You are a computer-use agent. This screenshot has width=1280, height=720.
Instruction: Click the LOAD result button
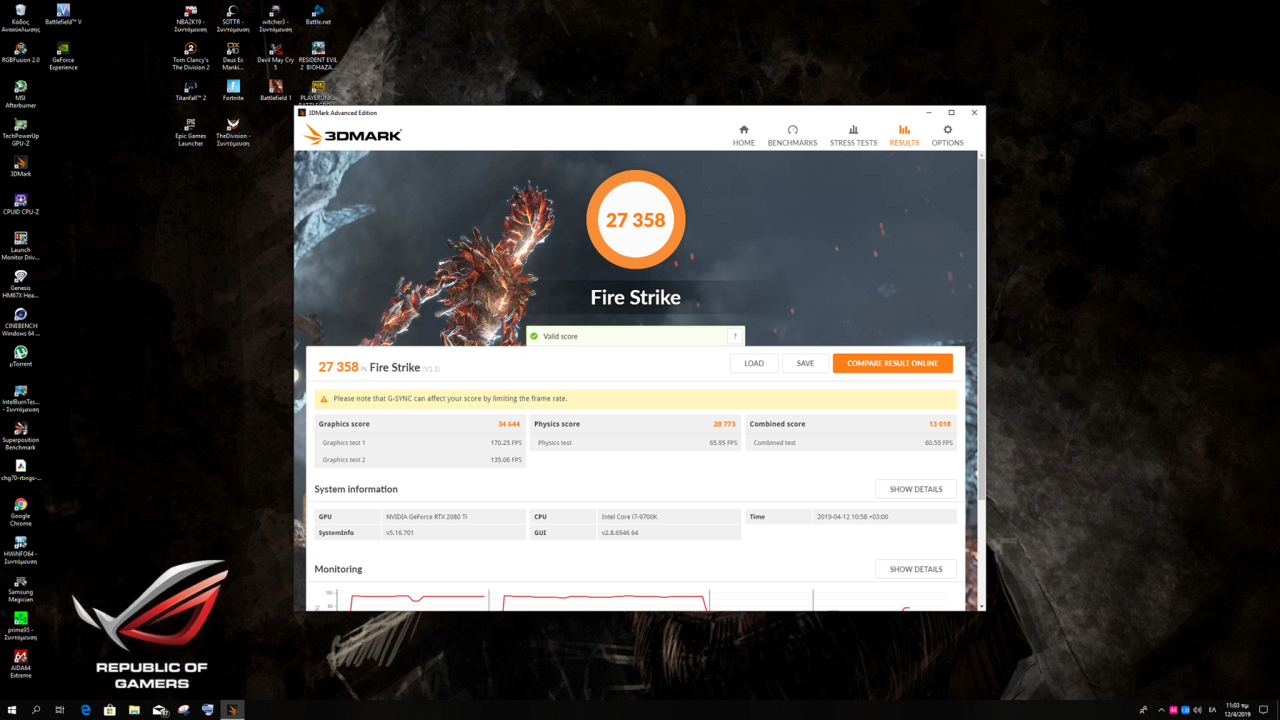coord(754,363)
